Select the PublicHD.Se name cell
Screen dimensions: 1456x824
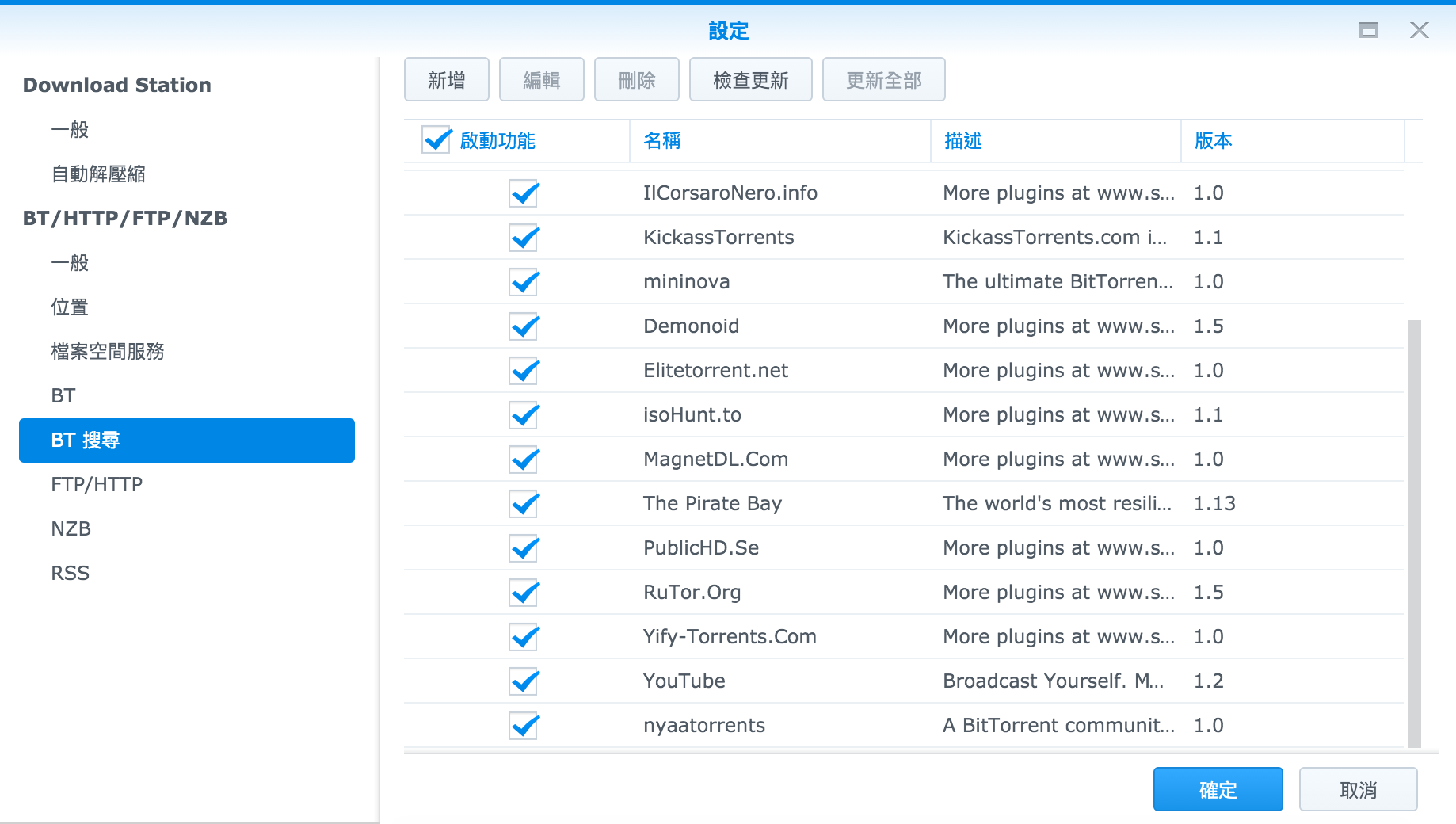click(x=701, y=548)
